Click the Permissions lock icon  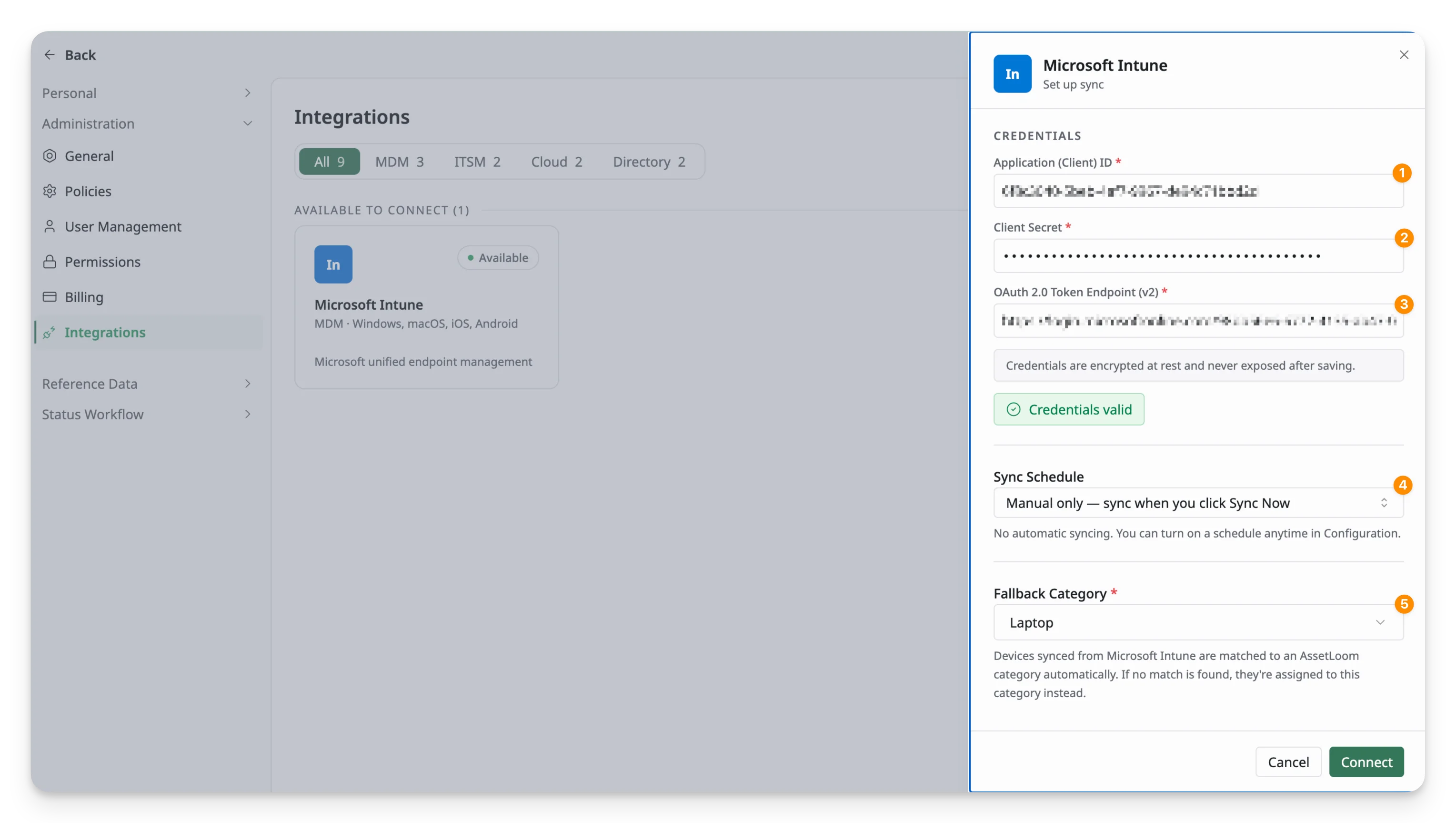[x=50, y=262]
